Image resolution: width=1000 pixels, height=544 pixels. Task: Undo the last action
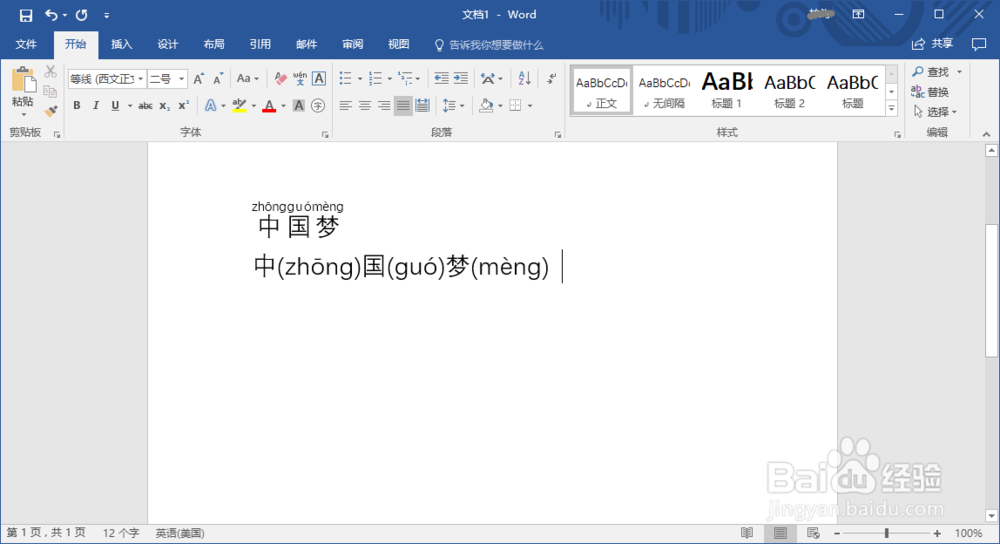coord(51,15)
